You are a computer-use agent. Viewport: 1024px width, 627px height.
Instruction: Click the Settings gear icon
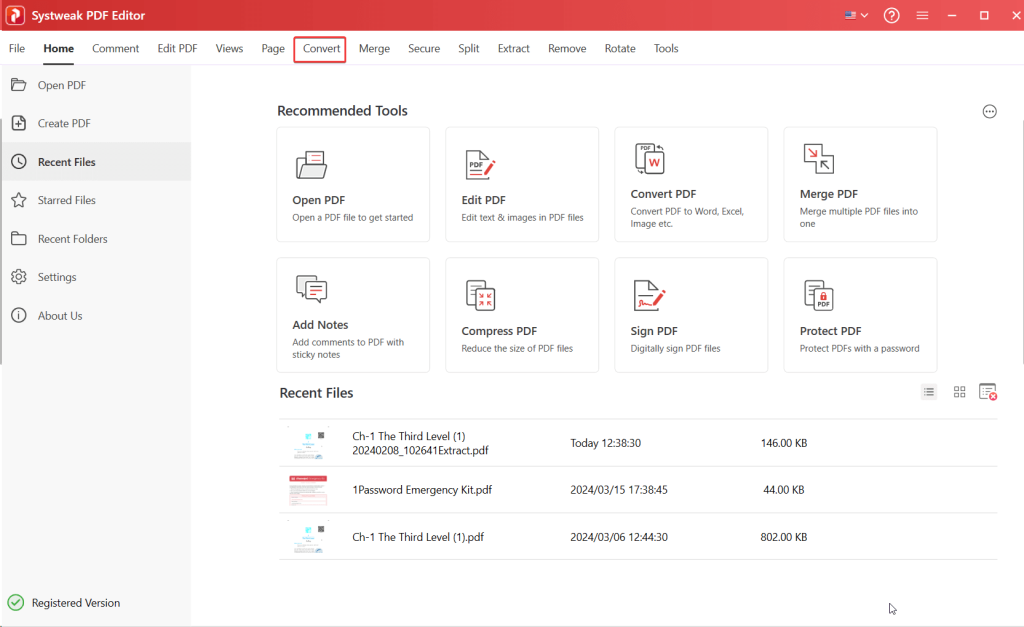(19, 277)
